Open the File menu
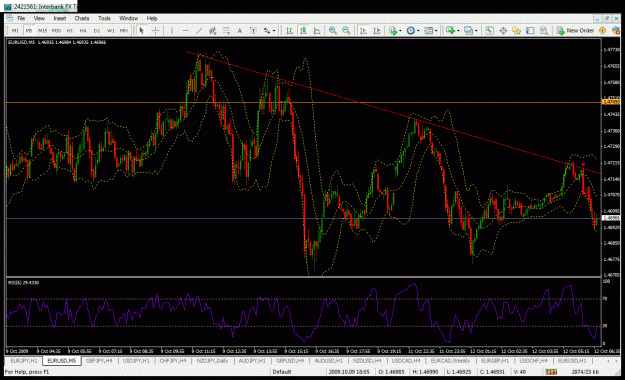The width and height of the screenshot is (625, 380). click(21, 18)
